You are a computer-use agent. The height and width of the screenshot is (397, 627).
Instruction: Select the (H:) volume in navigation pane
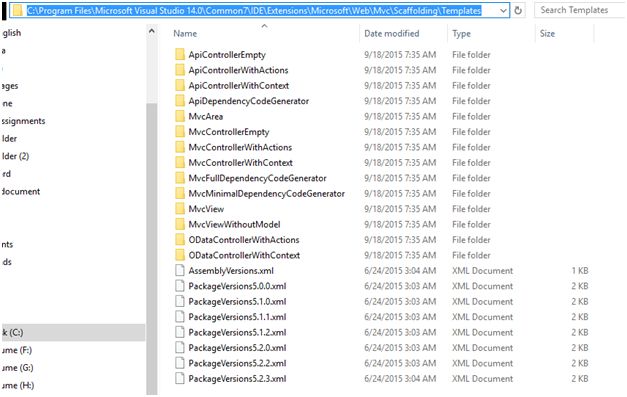click(x=18, y=385)
